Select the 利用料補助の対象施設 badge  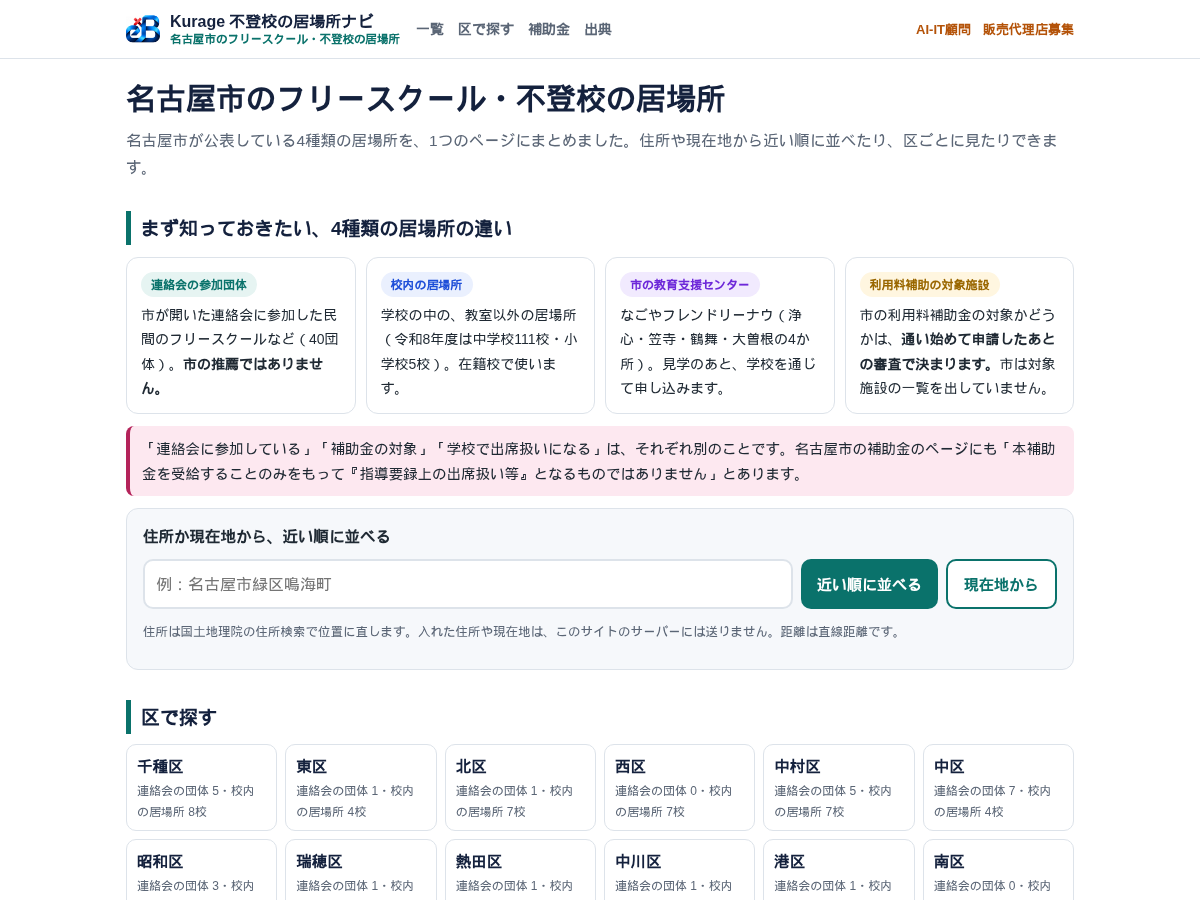(x=929, y=285)
